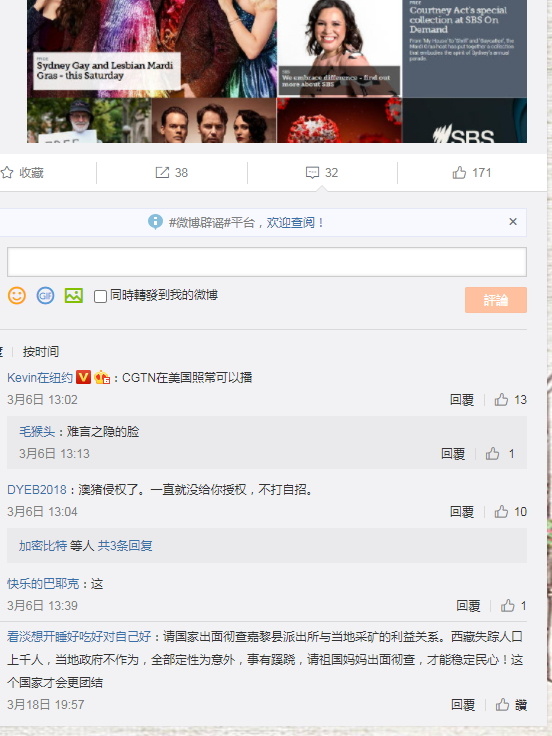Viewport: 552px width, 736px height.
Task: Click the favorite star icon 收藏
Action: (x=7, y=173)
